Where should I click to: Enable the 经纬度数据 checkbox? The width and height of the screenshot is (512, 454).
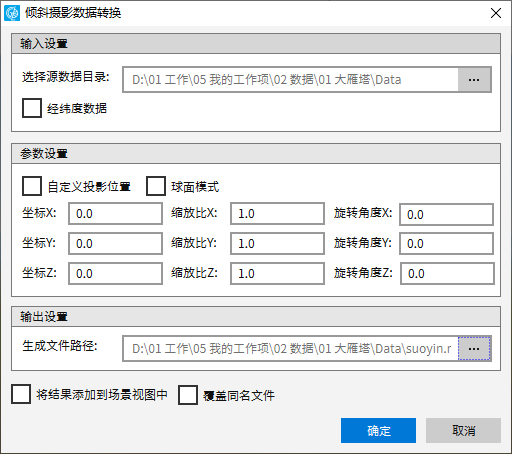click(x=32, y=108)
